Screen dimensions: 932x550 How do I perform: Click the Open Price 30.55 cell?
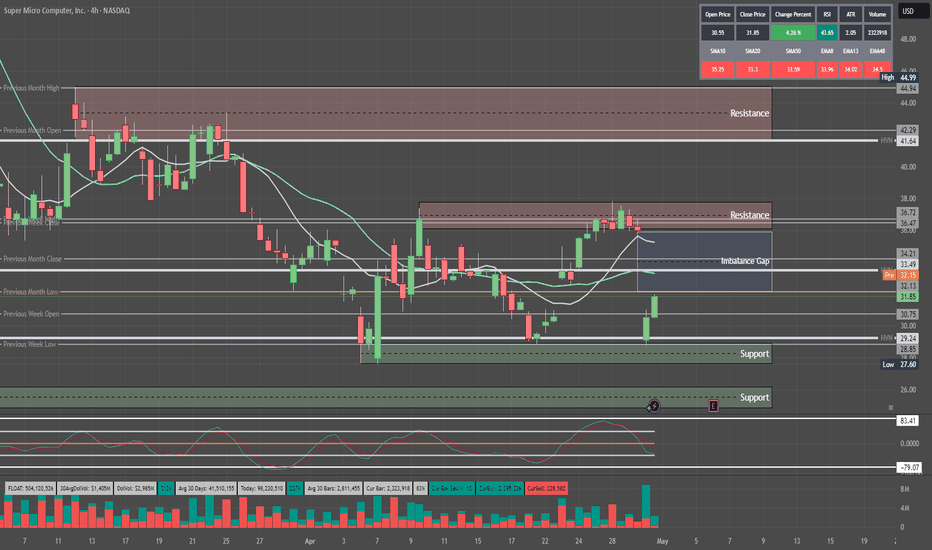point(717,33)
